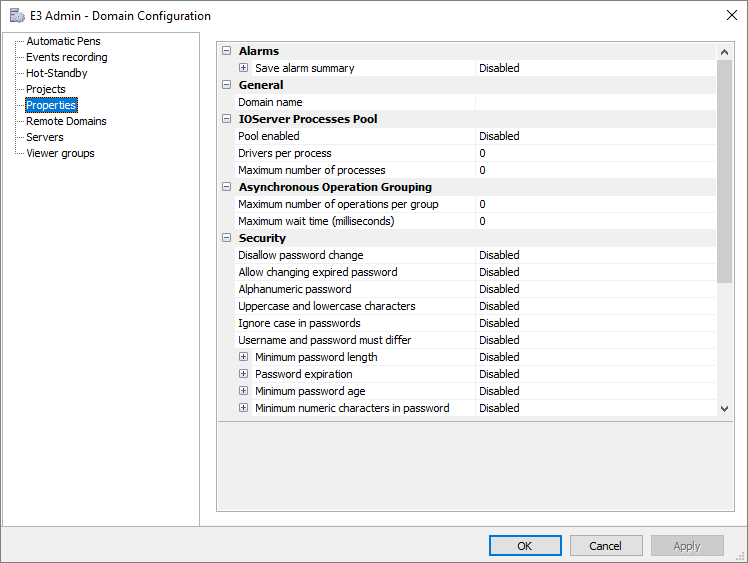Select the Allow changing expired password label
Screen dimensions: 748x563
318,272
